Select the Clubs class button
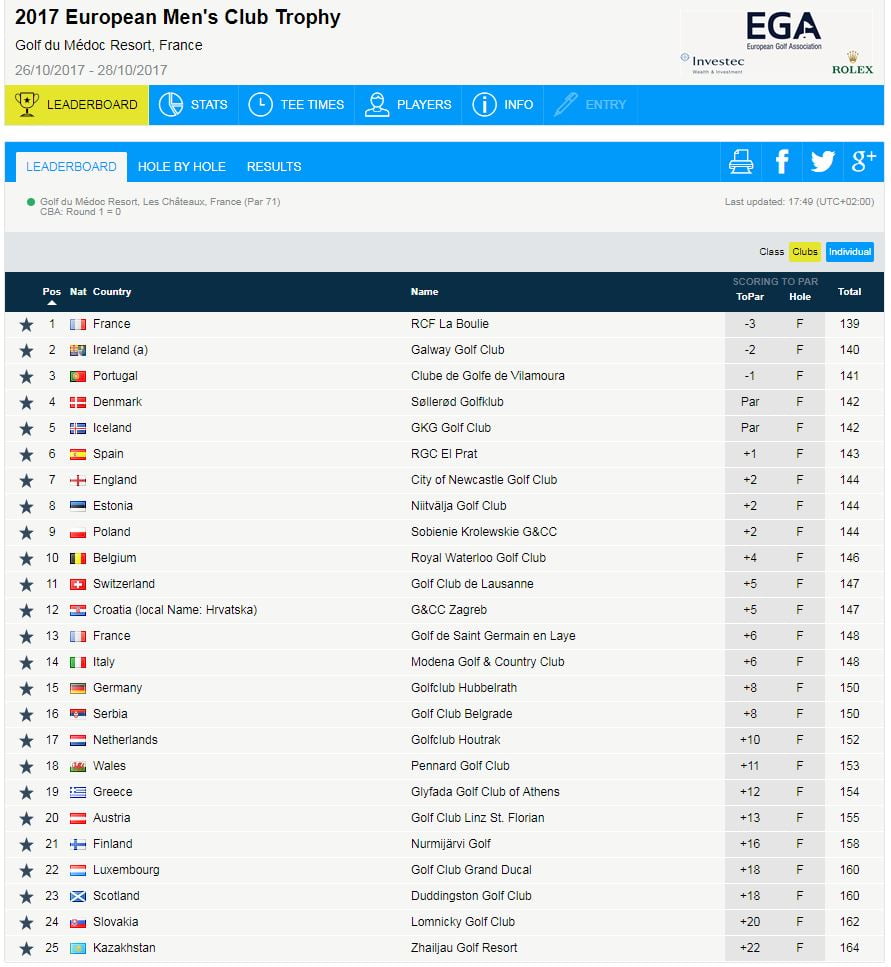 click(804, 252)
